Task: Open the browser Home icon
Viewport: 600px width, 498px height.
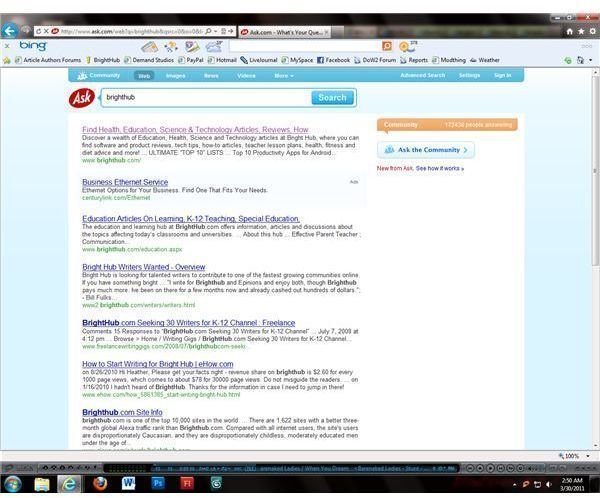Action: 570,31
